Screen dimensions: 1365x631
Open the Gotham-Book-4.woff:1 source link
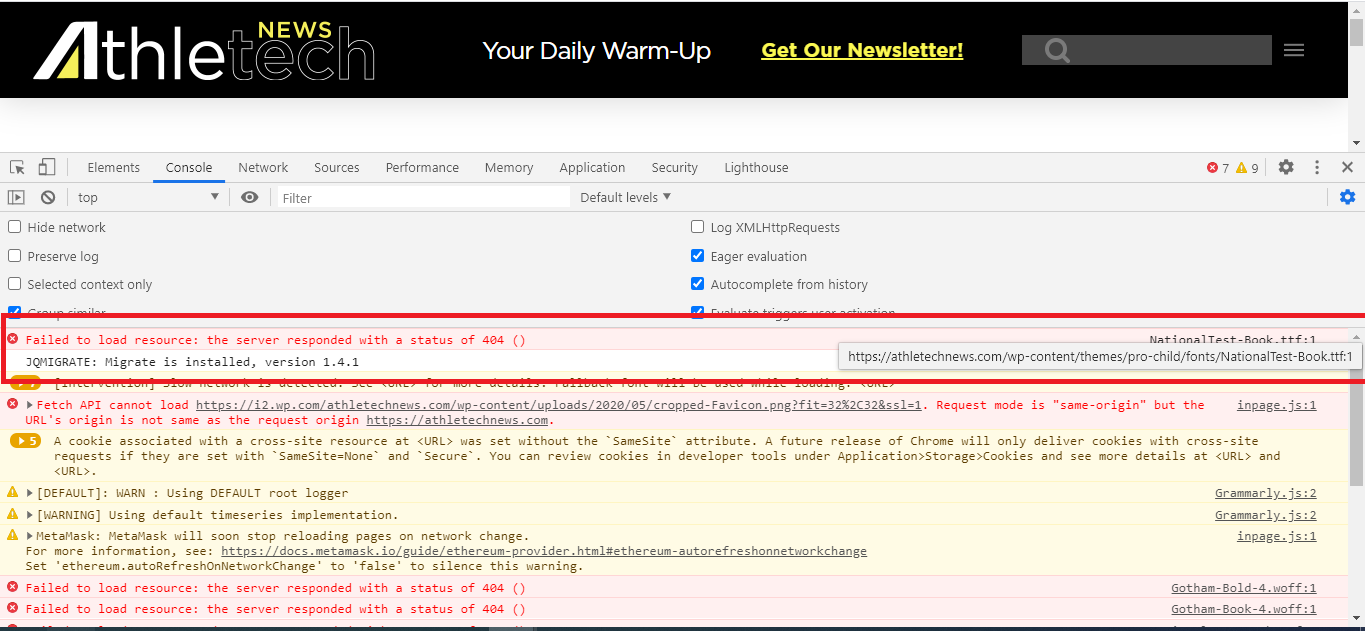coord(1244,609)
